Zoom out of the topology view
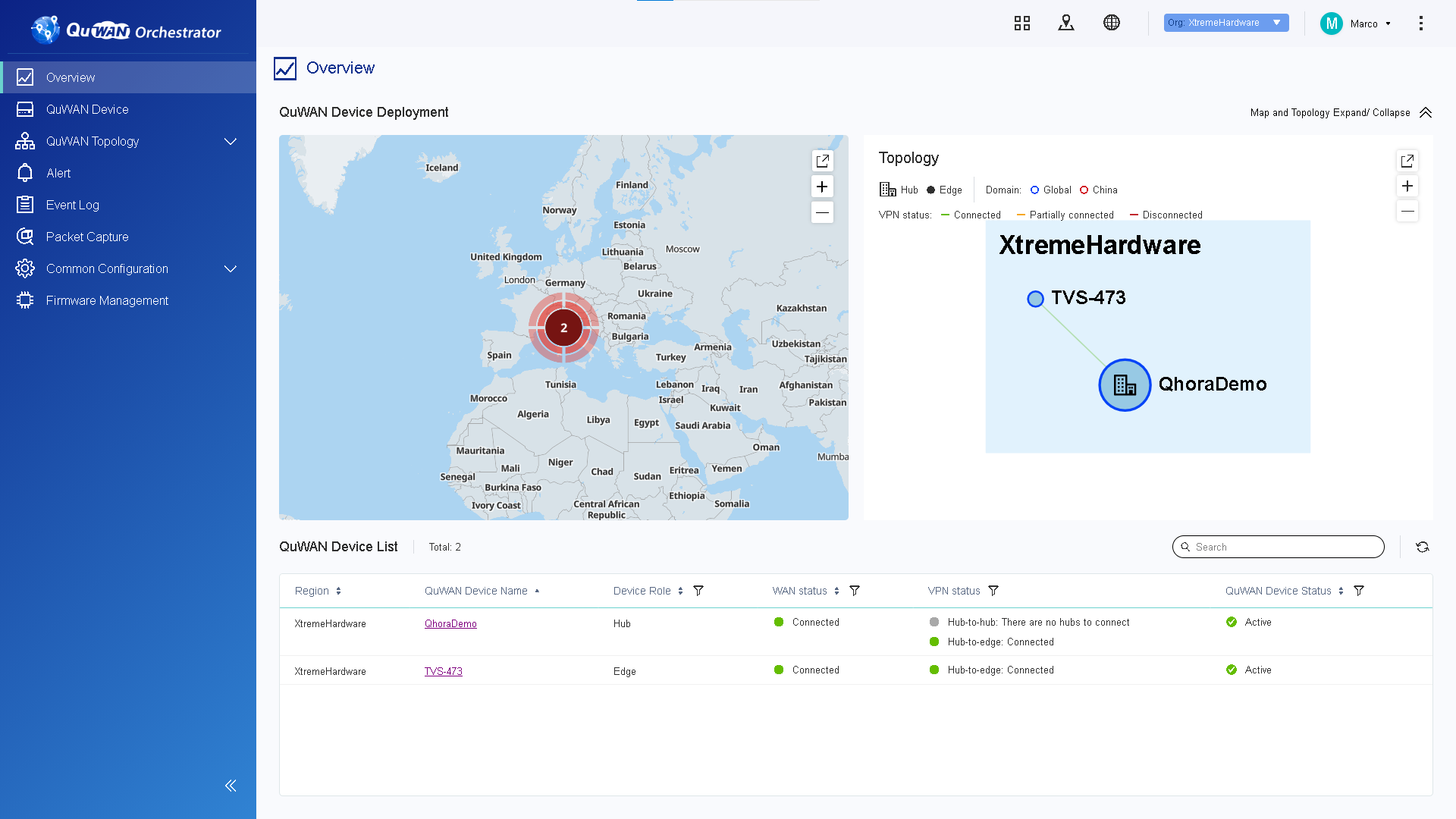Viewport: 1456px width, 819px height. tap(1407, 212)
